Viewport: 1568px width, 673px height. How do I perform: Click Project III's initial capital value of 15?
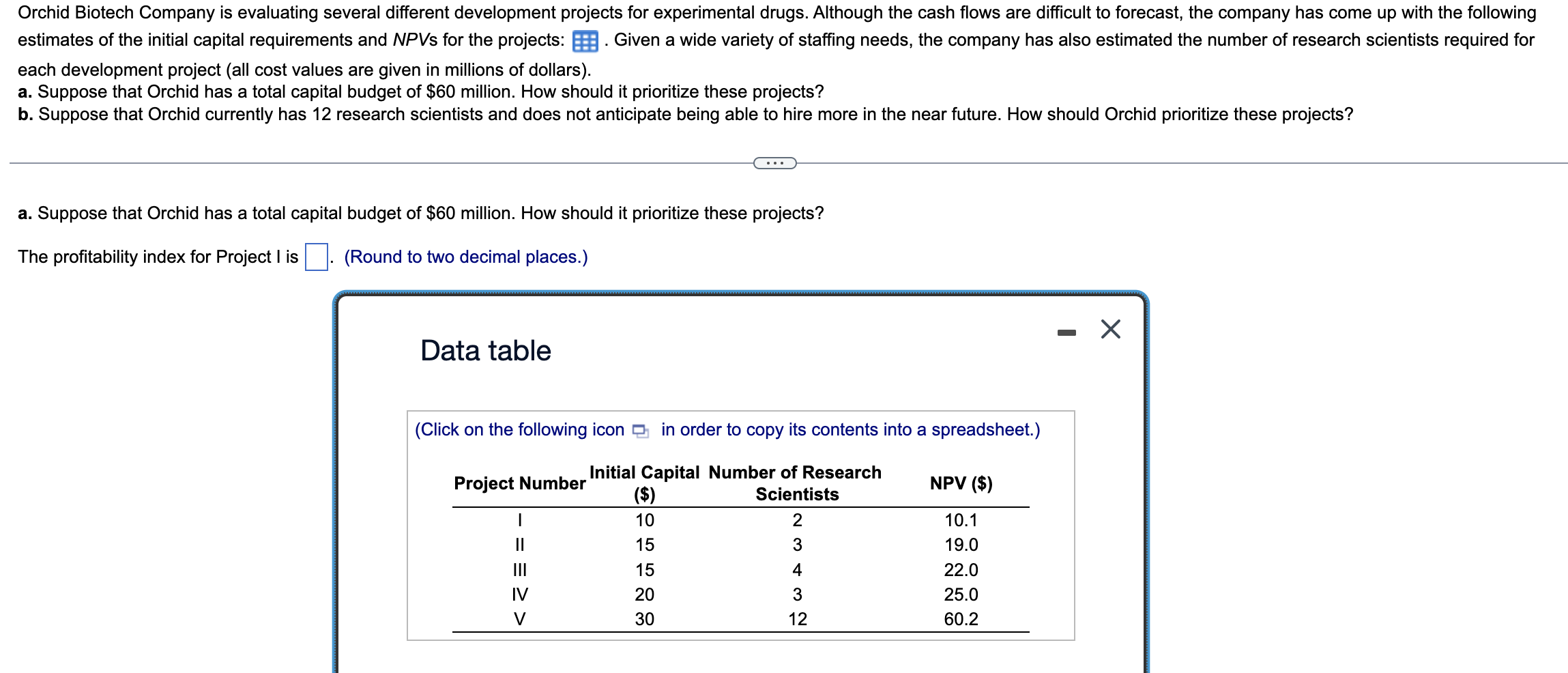point(645,569)
